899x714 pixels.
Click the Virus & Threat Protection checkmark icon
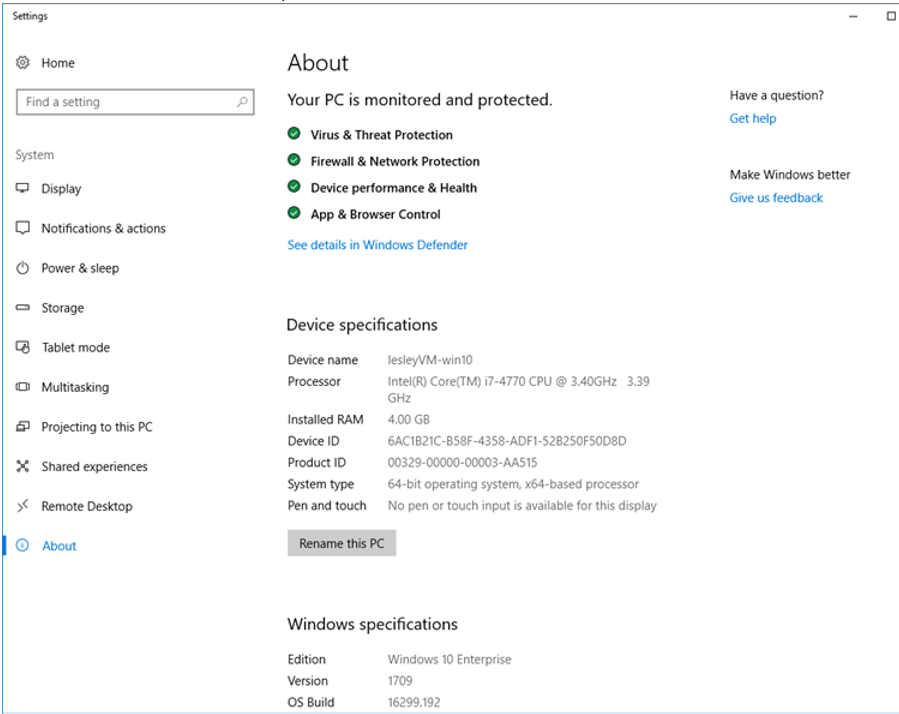[x=294, y=134]
